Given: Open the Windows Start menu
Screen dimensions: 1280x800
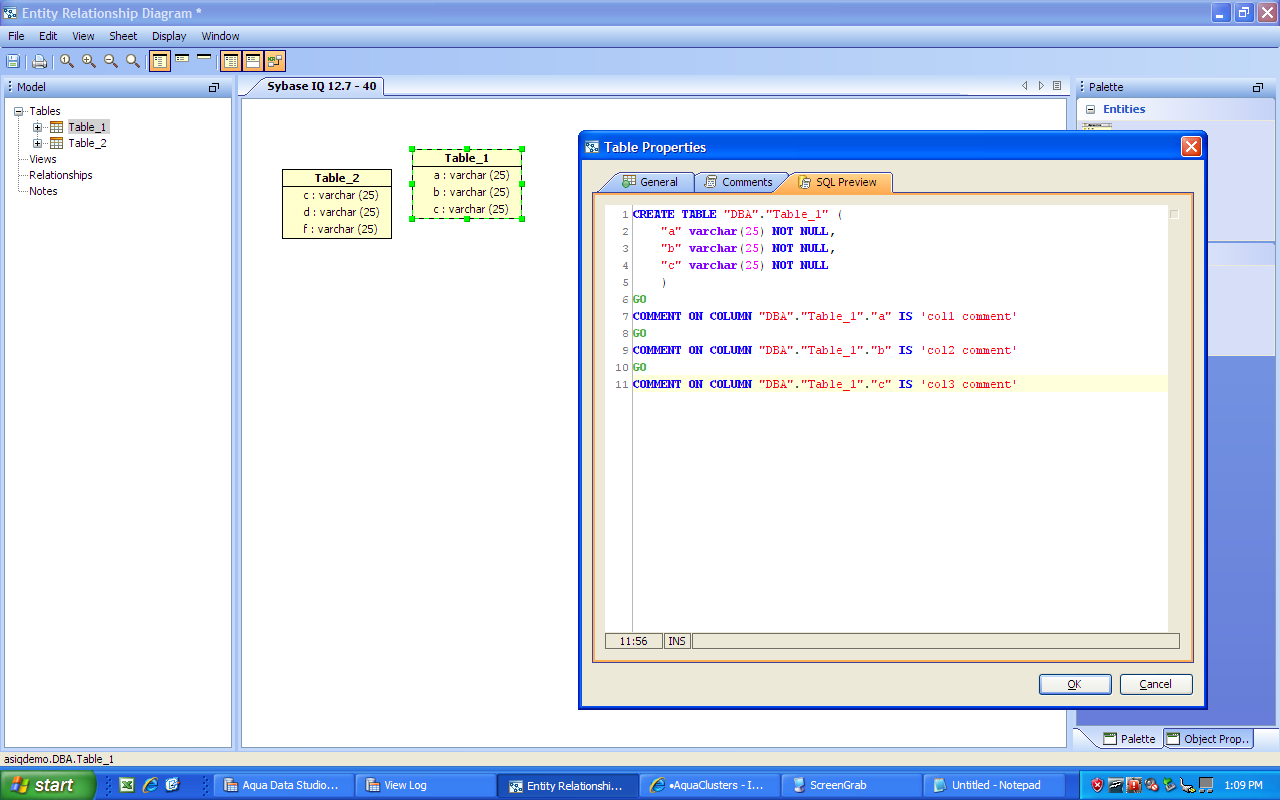Looking at the screenshot, I should [47, 785].
